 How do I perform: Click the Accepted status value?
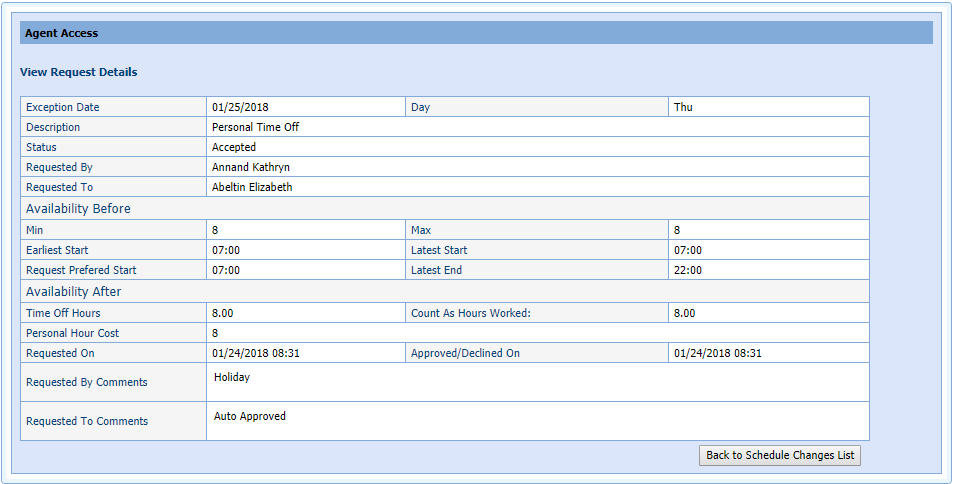coord(234,147)
